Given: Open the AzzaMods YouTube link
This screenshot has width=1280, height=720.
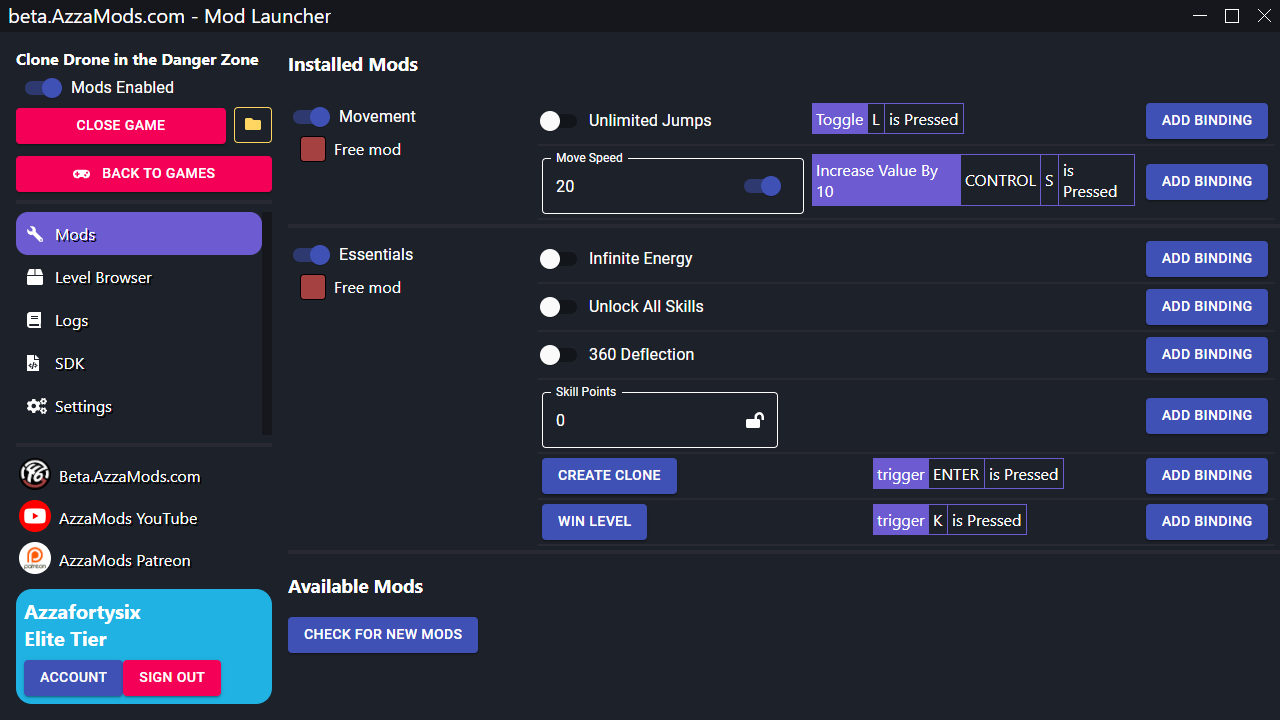Looking at the screenshot, I should tap(128, 518).
